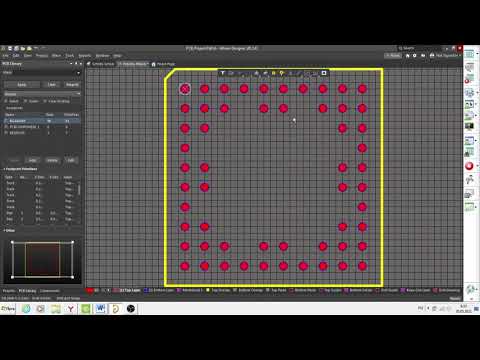
Task: Open the Not Signed In account dropdown
Action: tap(445, 56)
